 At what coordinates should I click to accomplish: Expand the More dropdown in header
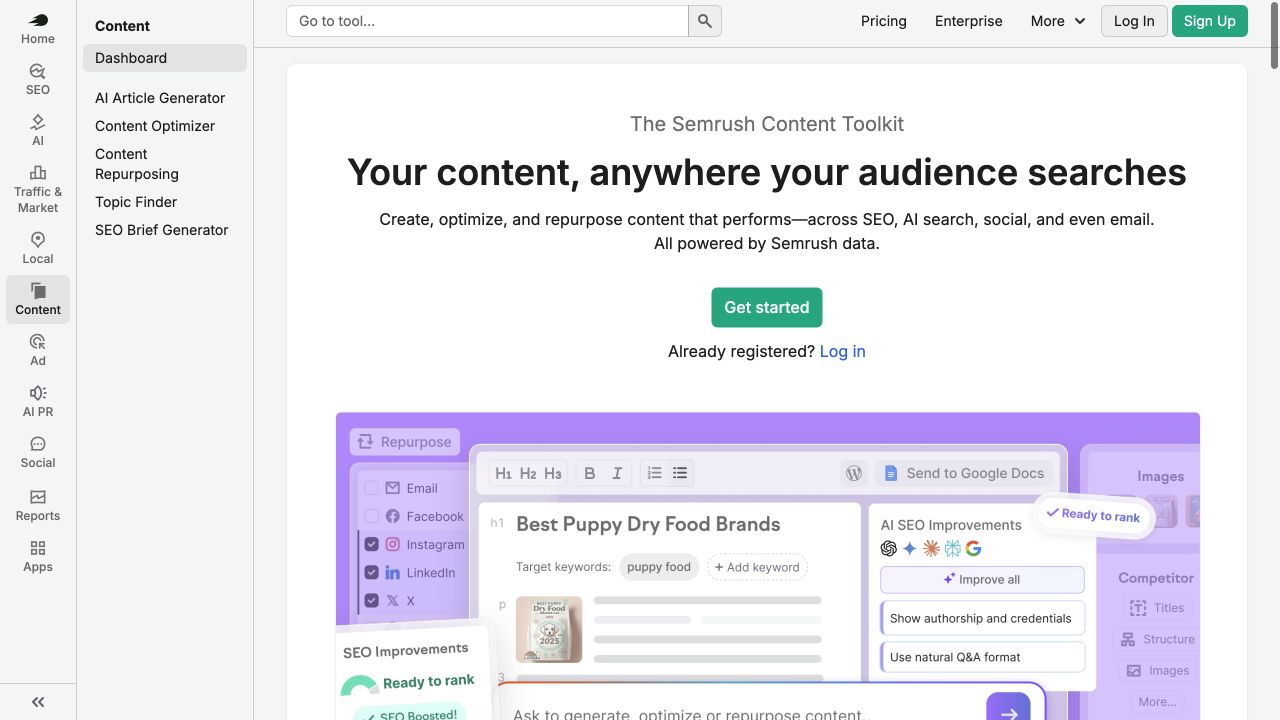click(1058, 21)
